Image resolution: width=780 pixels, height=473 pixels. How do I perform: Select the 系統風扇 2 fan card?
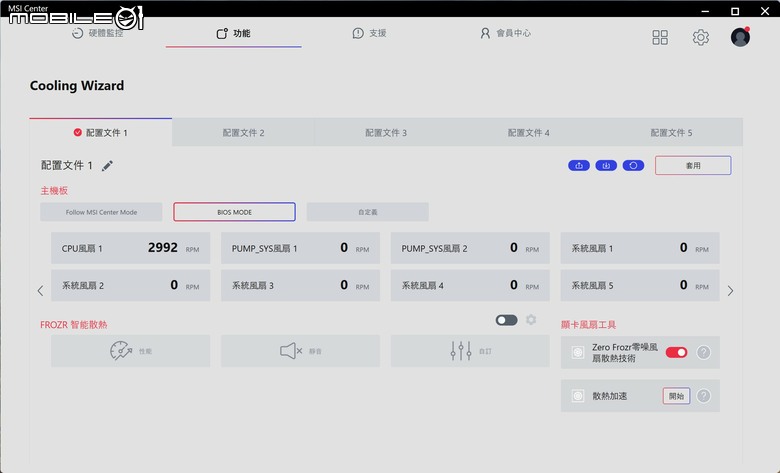click(130, 285)
